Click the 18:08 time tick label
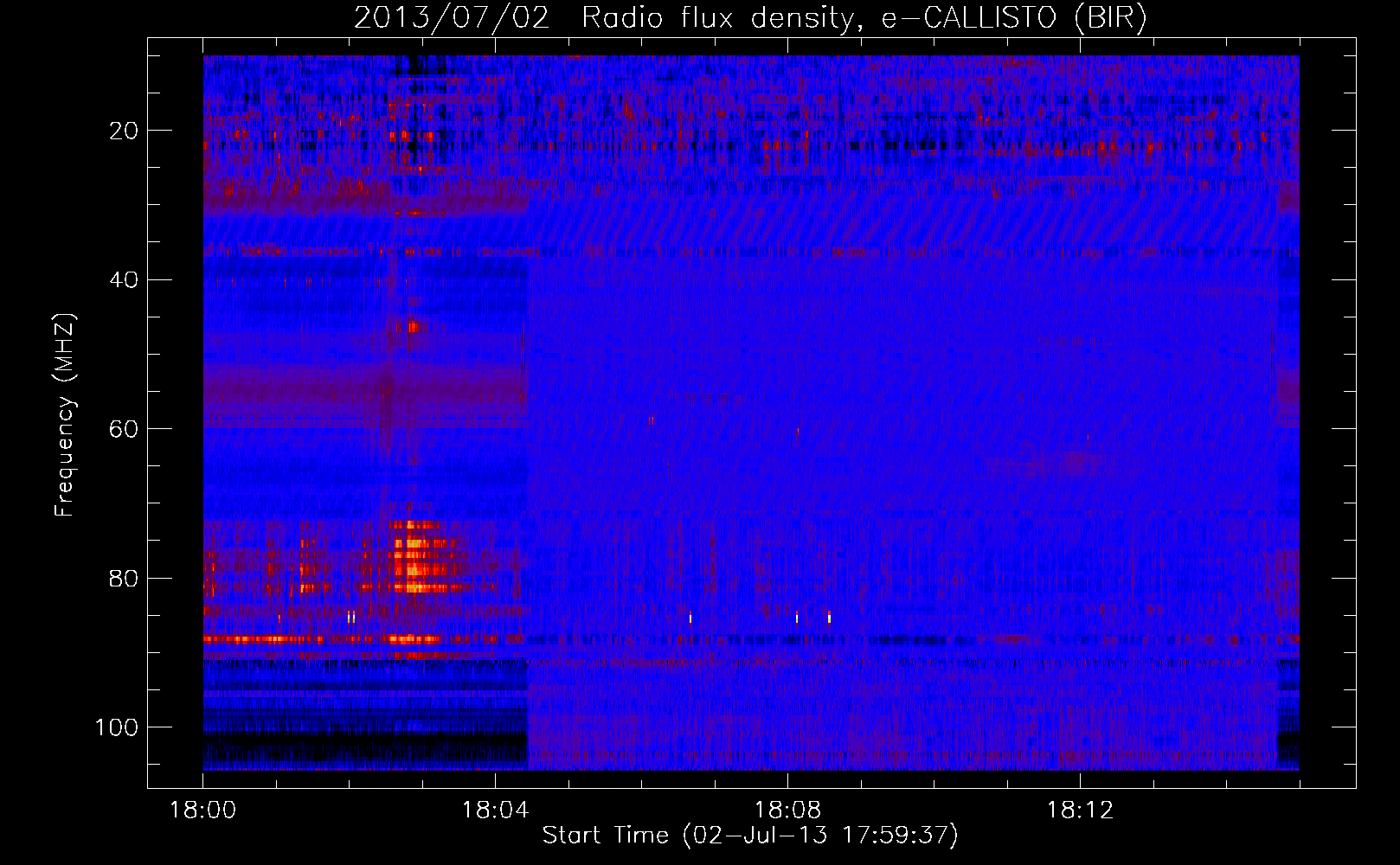This screenshot has height=865, width=1400. pyautogui.click(x=787, y=811)
